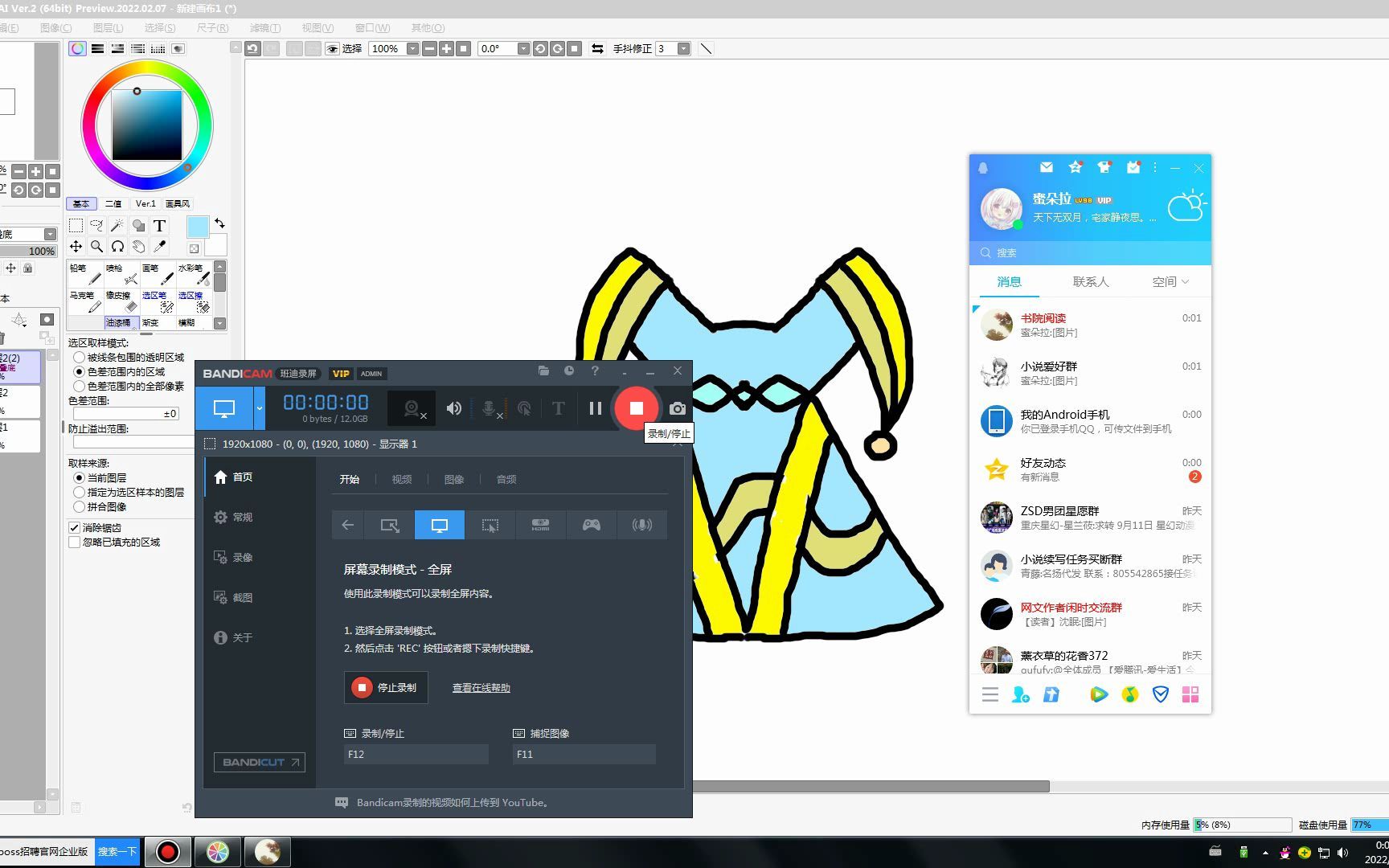
Task: Open QQ main menu hamburger icon
Action: (990, 694)
